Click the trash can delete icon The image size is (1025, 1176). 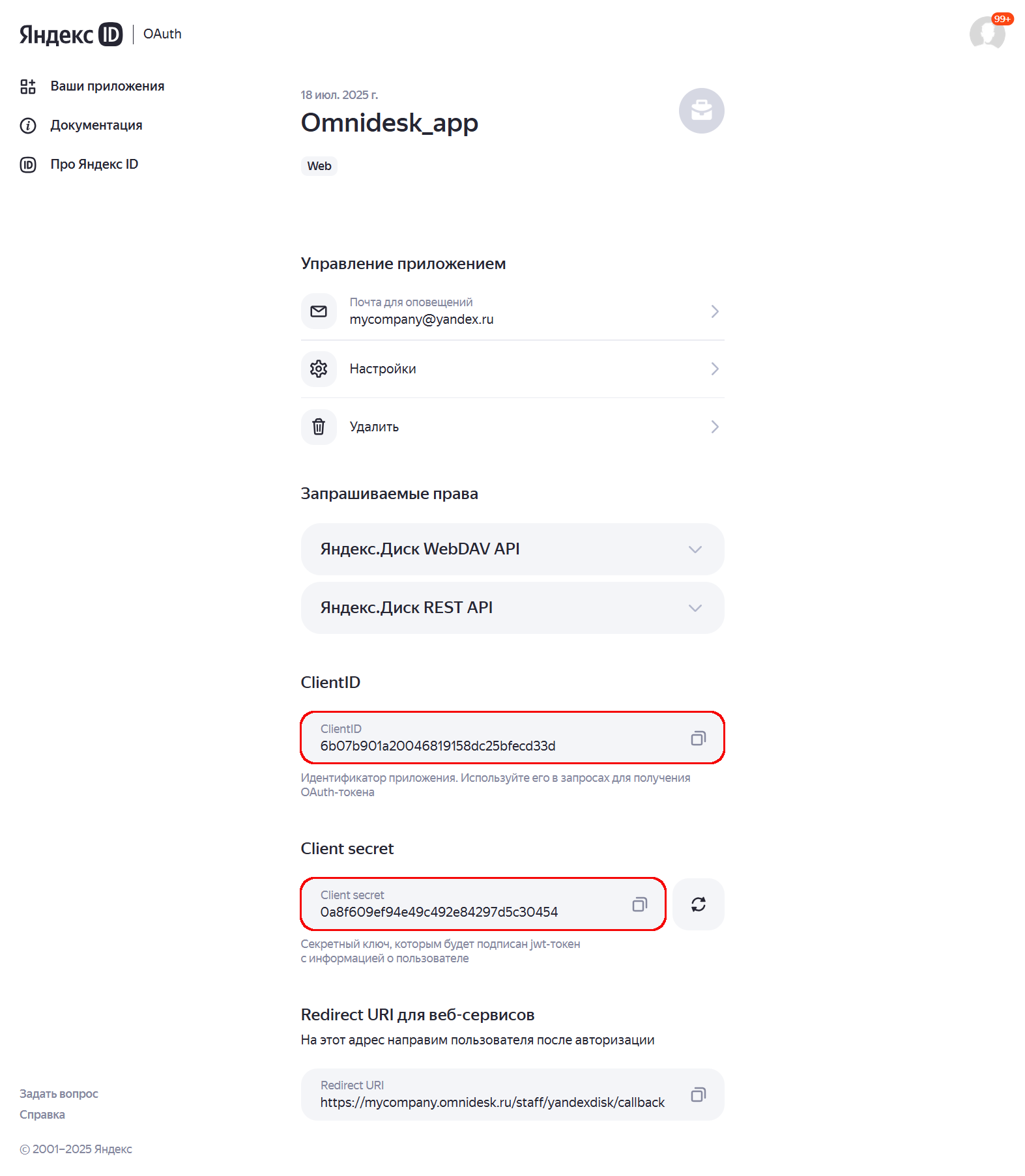pos(319,427)
